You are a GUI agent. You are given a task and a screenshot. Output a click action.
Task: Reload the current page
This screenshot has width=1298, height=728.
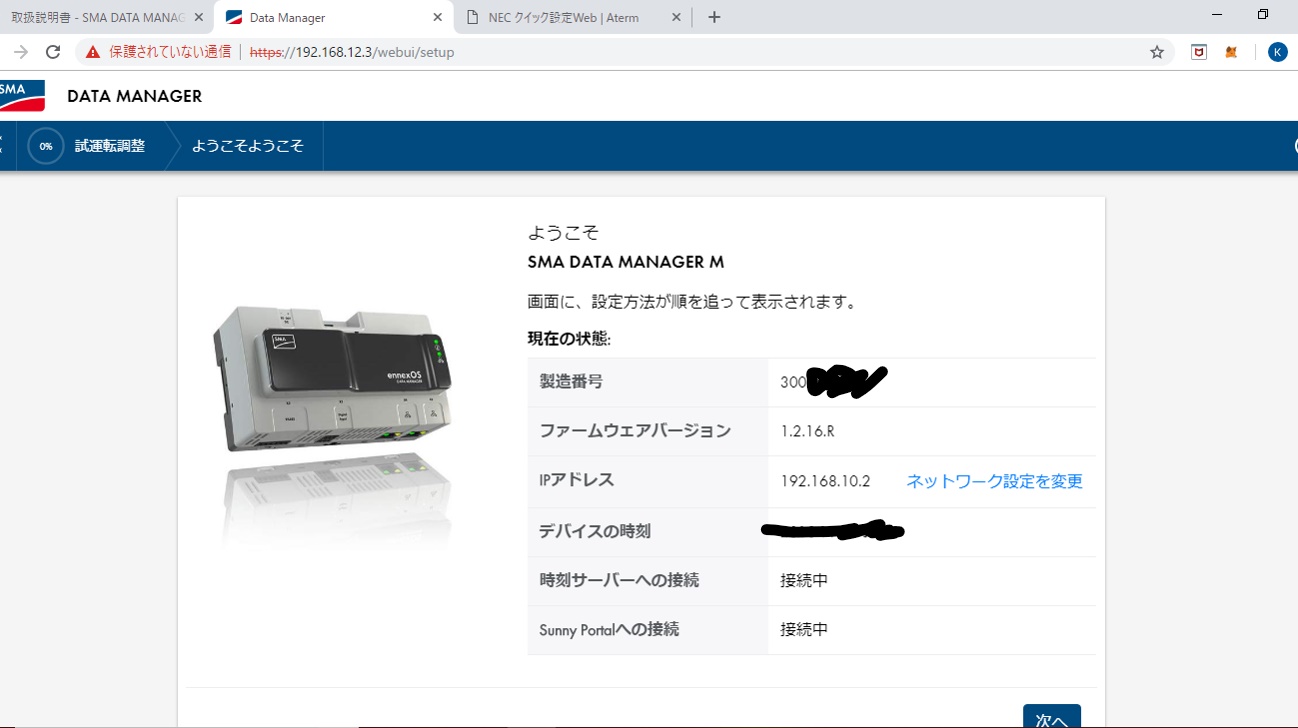pyautogui.click(x=54, y=52)
